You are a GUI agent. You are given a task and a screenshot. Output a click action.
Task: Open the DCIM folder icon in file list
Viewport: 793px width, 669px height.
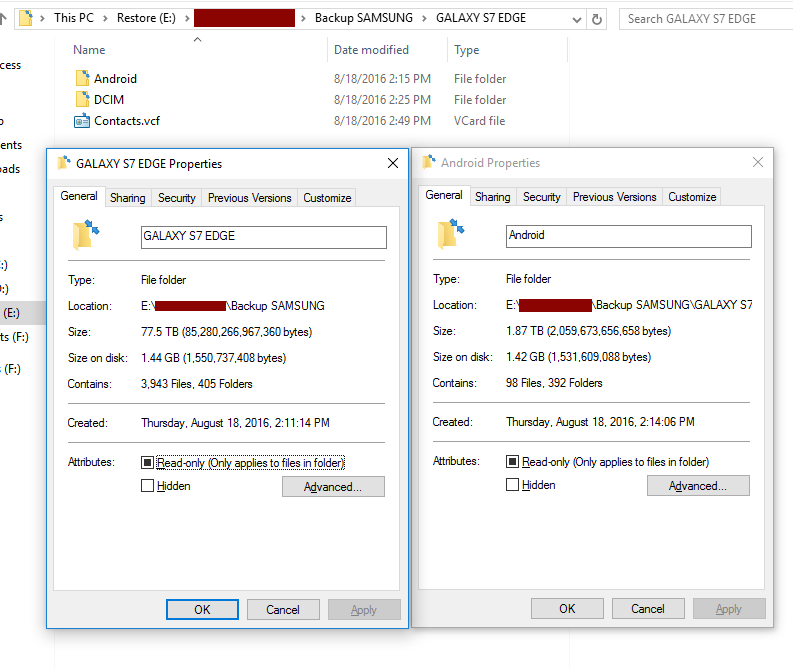point(82,99)
